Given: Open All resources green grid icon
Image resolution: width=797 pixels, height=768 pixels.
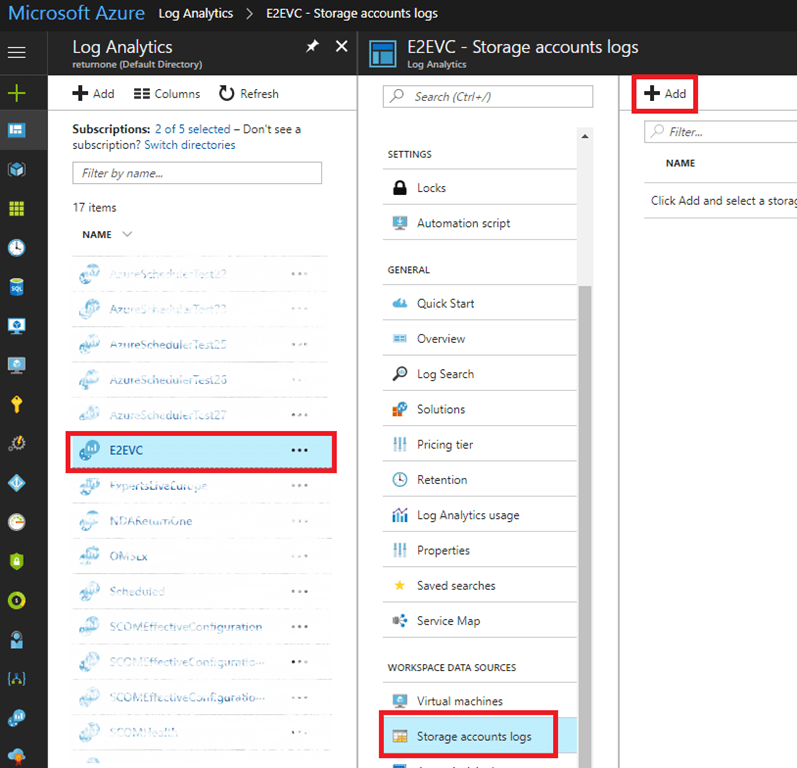Looking at the screenshot, I should click(17, 208).
